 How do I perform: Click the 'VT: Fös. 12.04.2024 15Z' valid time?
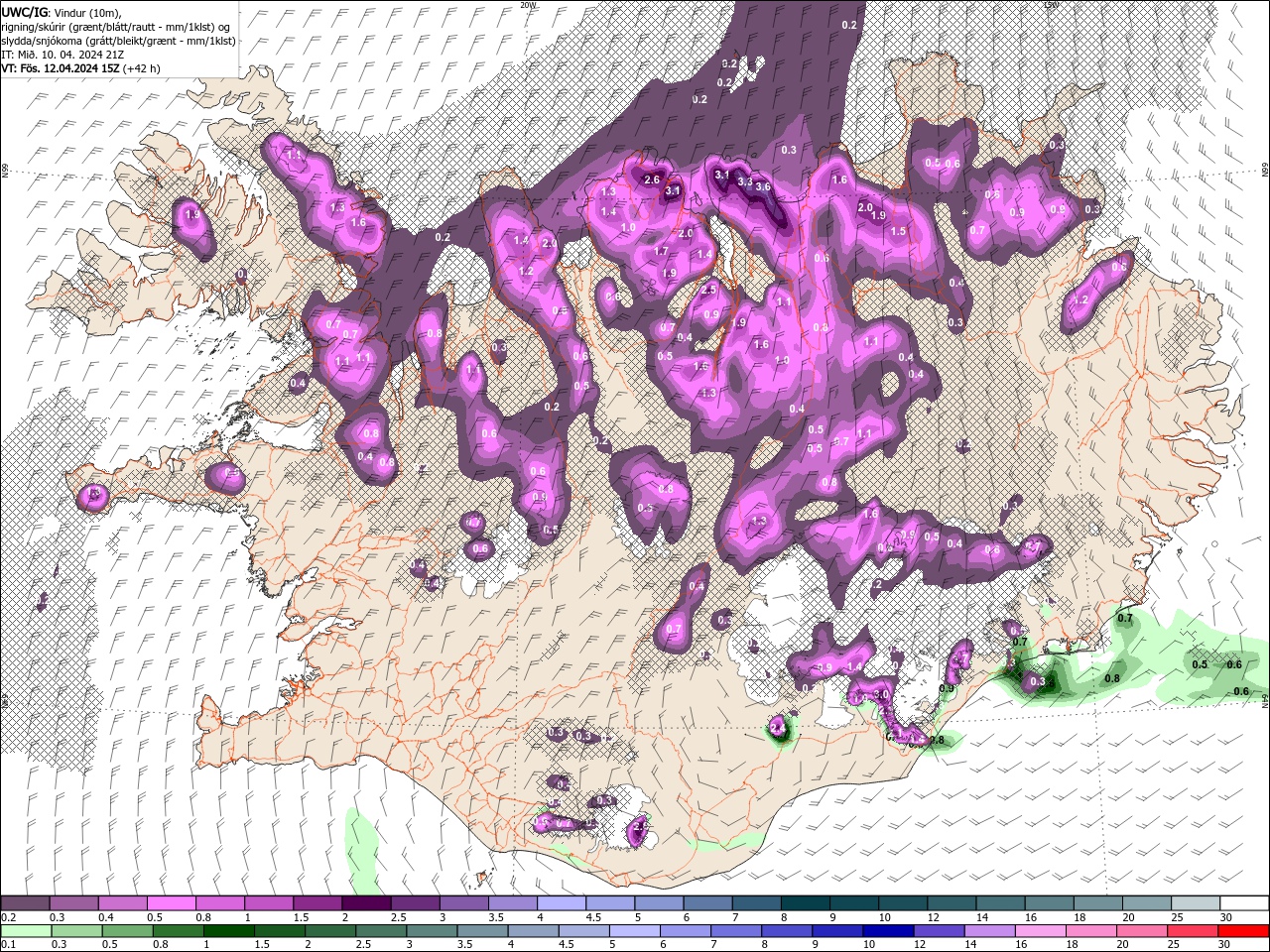coord(61,68)
